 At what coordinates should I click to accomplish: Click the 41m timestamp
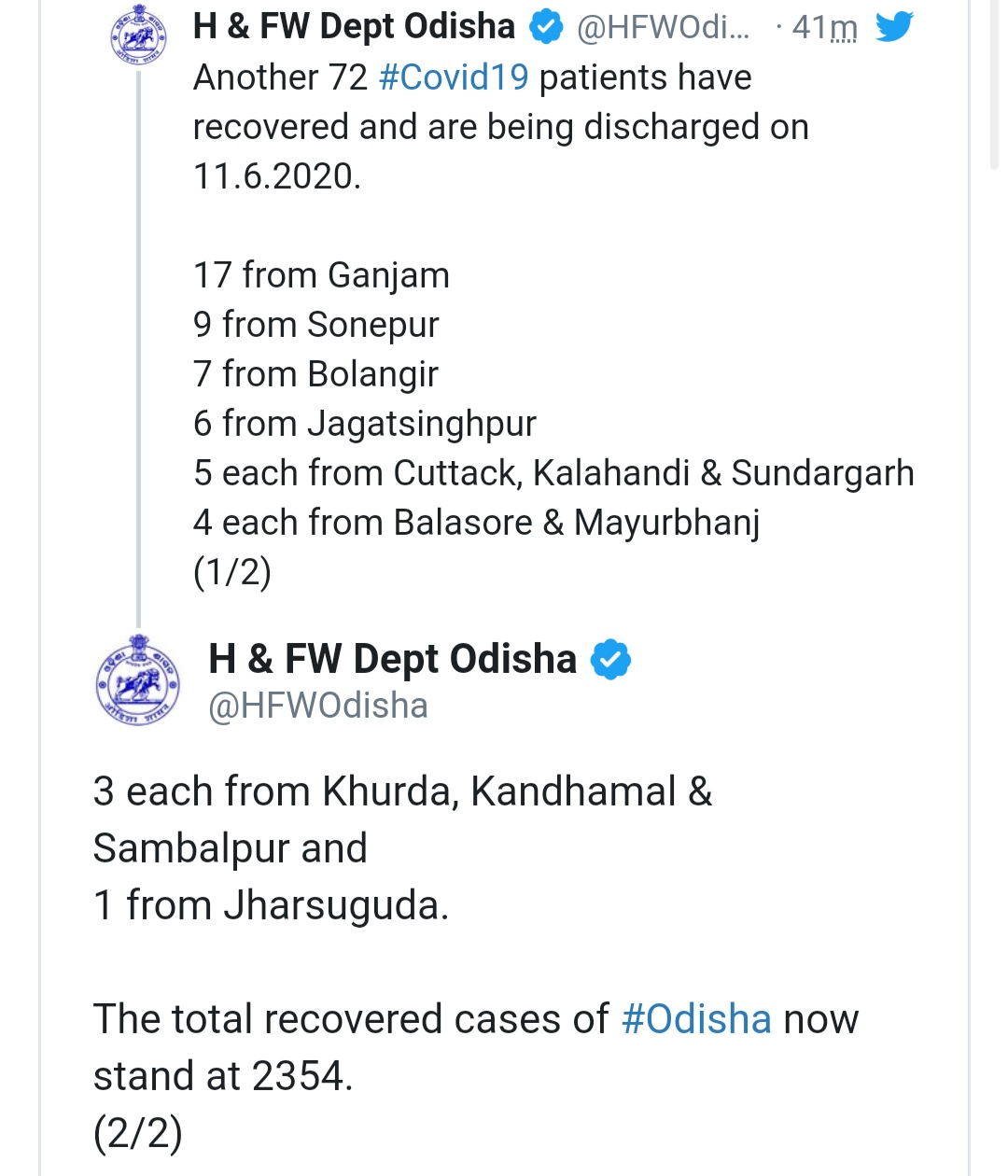click(x=824, y=28)
